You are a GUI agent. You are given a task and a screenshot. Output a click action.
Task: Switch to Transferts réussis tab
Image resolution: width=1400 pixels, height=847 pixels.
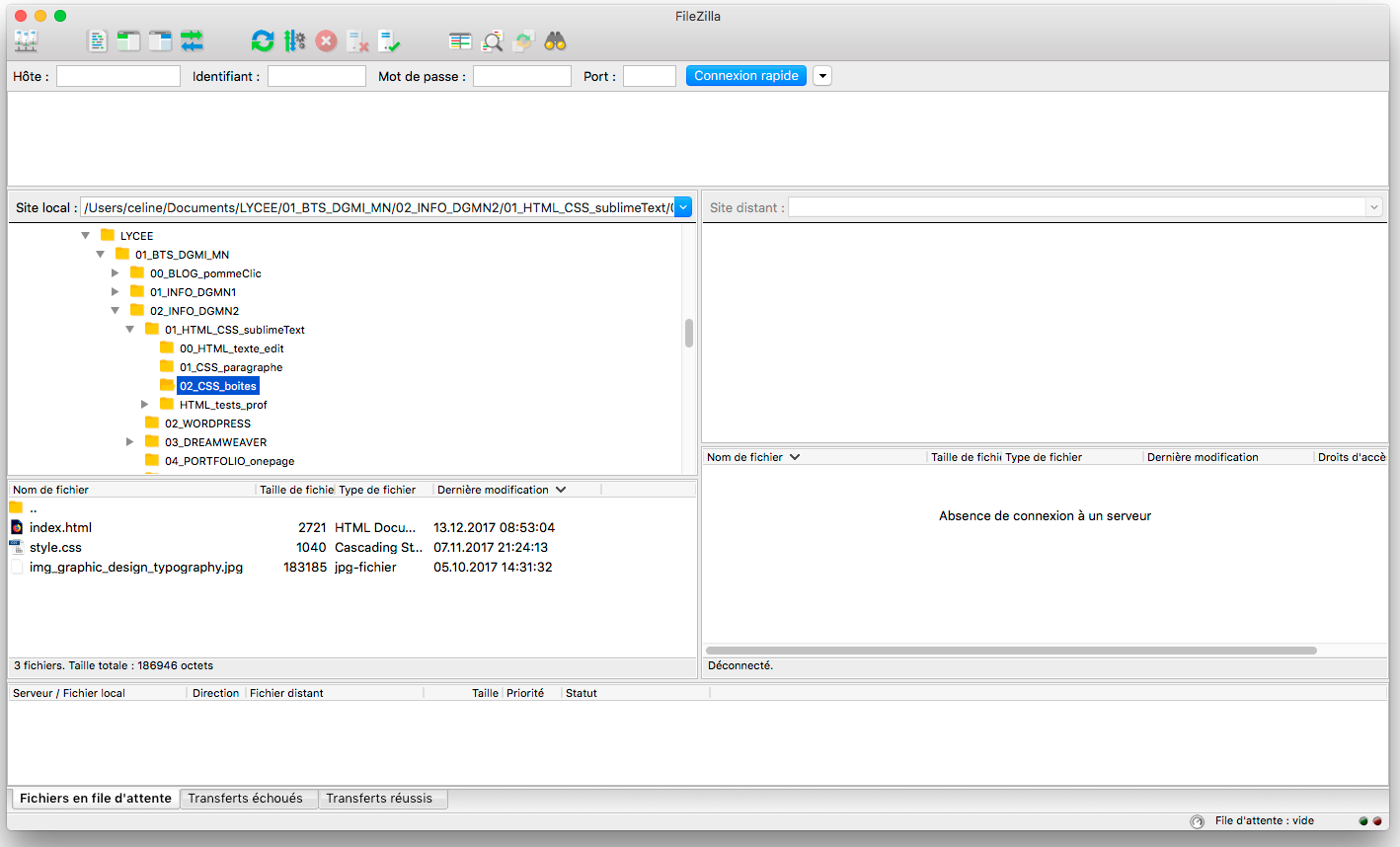pyautogui.click(x=383, y=799)
